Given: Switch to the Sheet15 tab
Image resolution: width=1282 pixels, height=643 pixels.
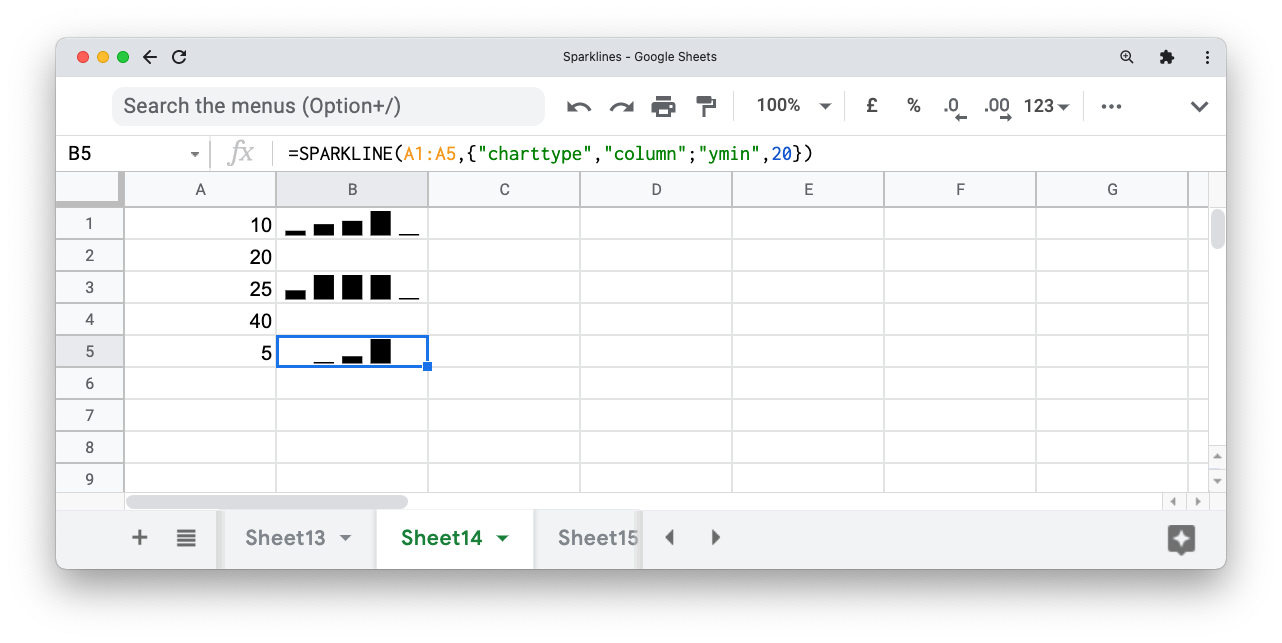Looking at the screenshot, I should [x=597, y=537].
